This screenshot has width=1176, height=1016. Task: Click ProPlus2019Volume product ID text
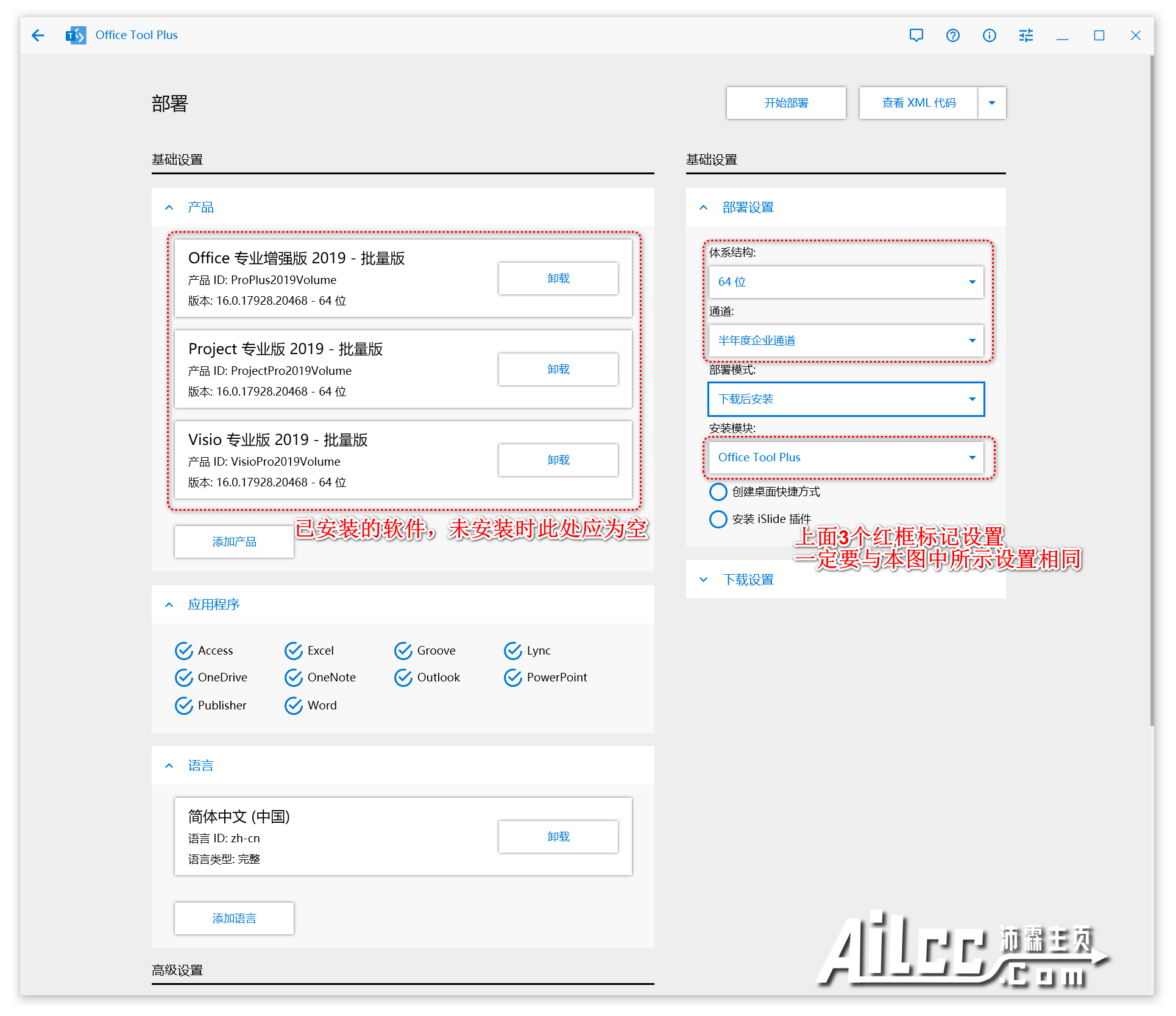pos(283,280)
